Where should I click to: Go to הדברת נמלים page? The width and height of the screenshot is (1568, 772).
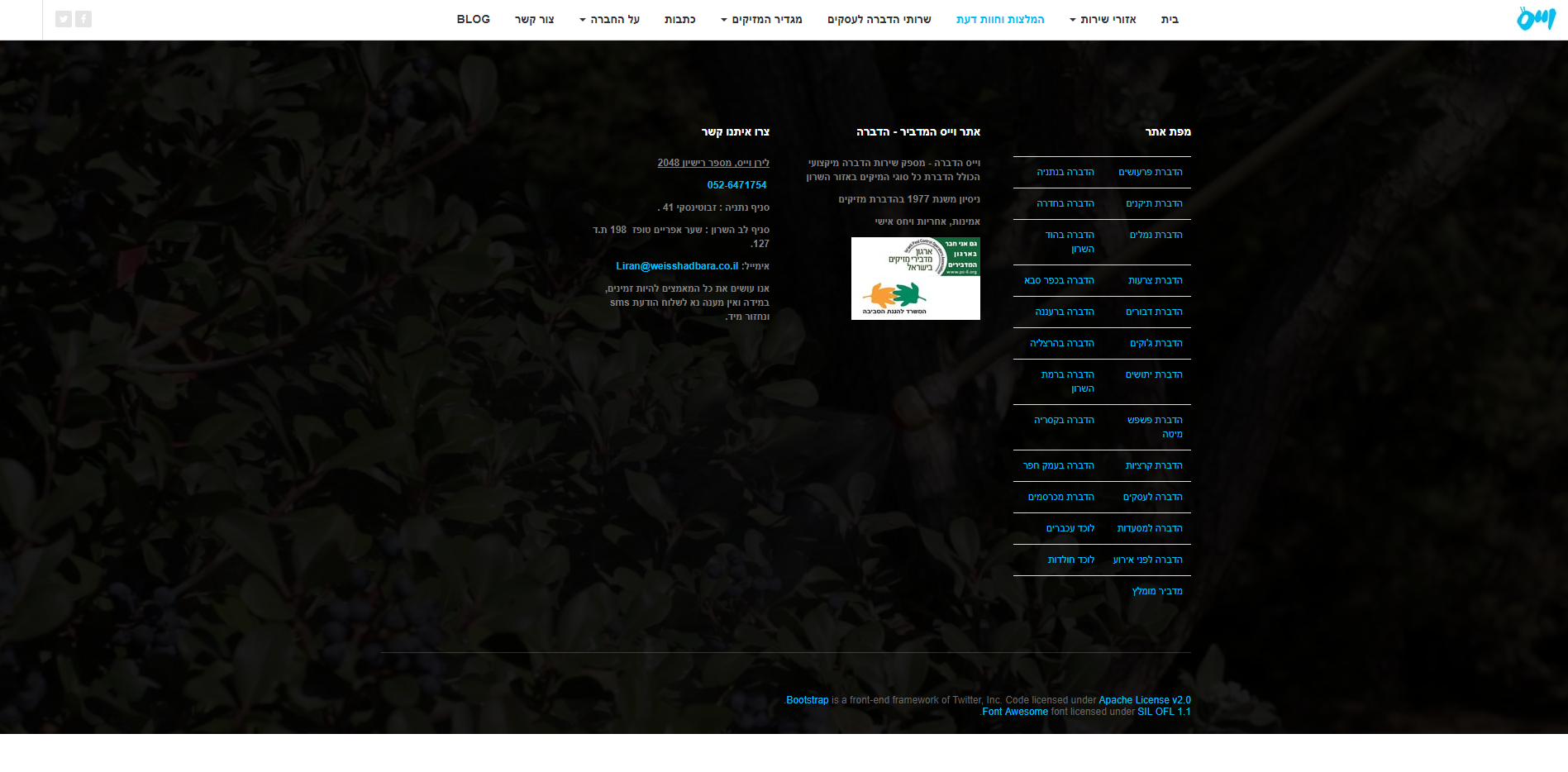[x=1156, y=235]
